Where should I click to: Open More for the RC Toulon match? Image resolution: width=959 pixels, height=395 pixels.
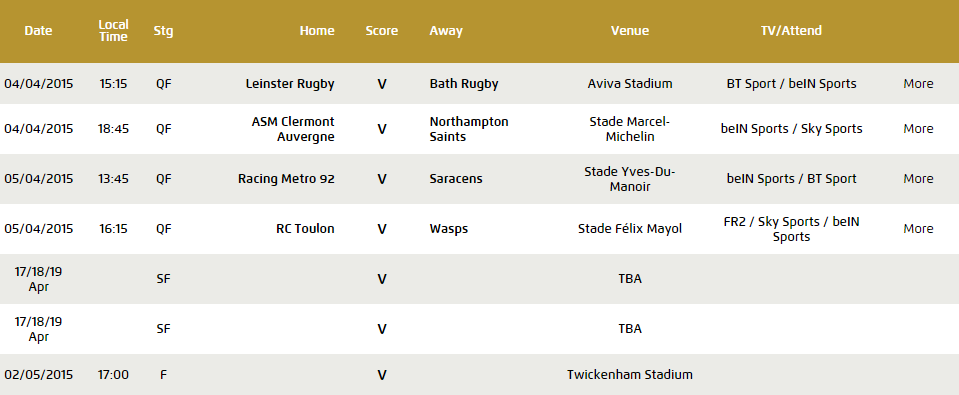pos(918,229)
